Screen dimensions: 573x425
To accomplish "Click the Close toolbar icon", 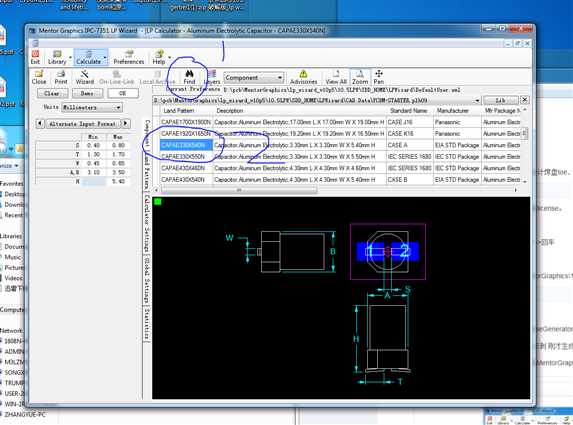I will pyautogui.click(x=39, y=77).
